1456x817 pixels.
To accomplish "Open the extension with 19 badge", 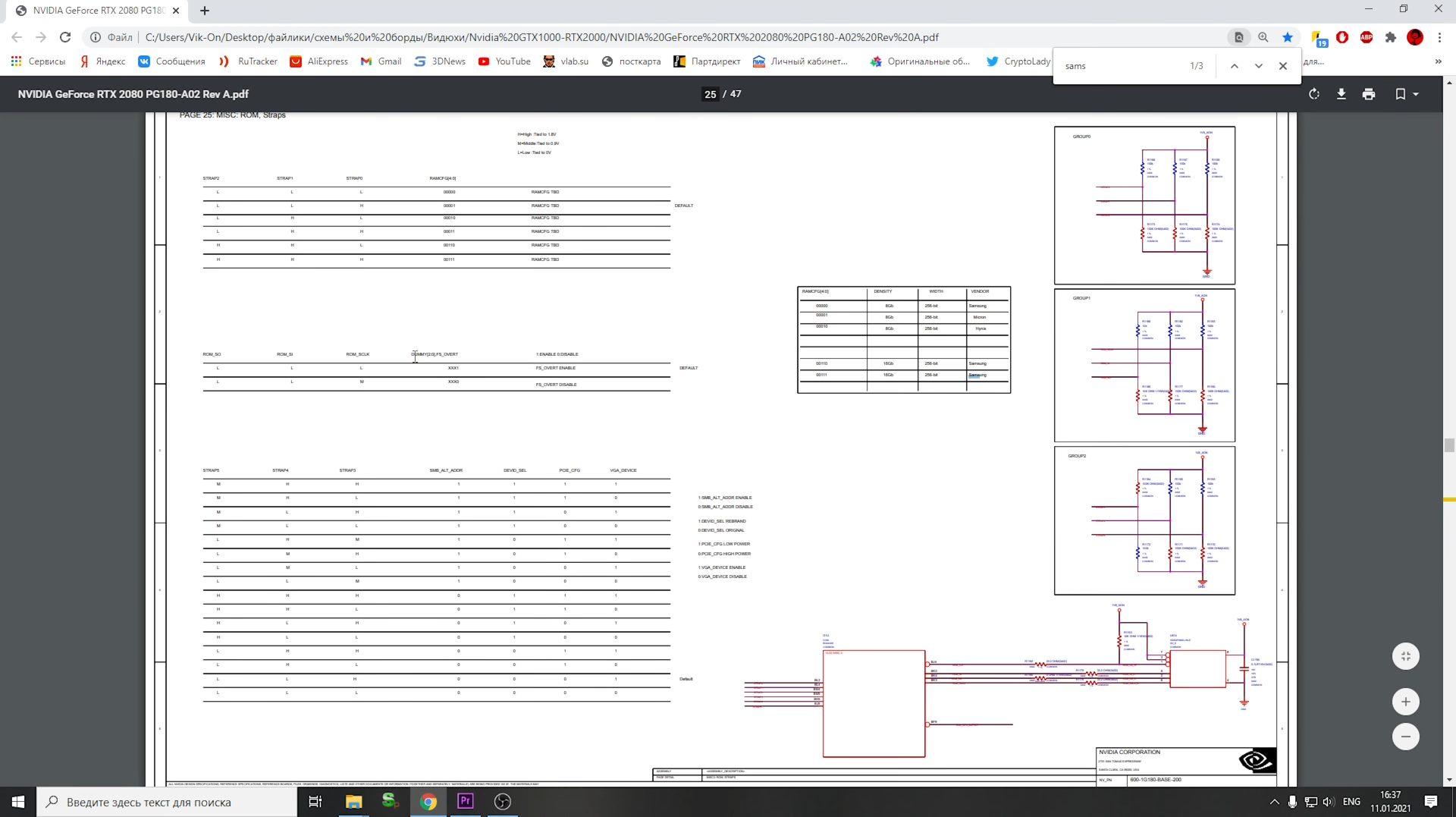I will (1319, 39).
